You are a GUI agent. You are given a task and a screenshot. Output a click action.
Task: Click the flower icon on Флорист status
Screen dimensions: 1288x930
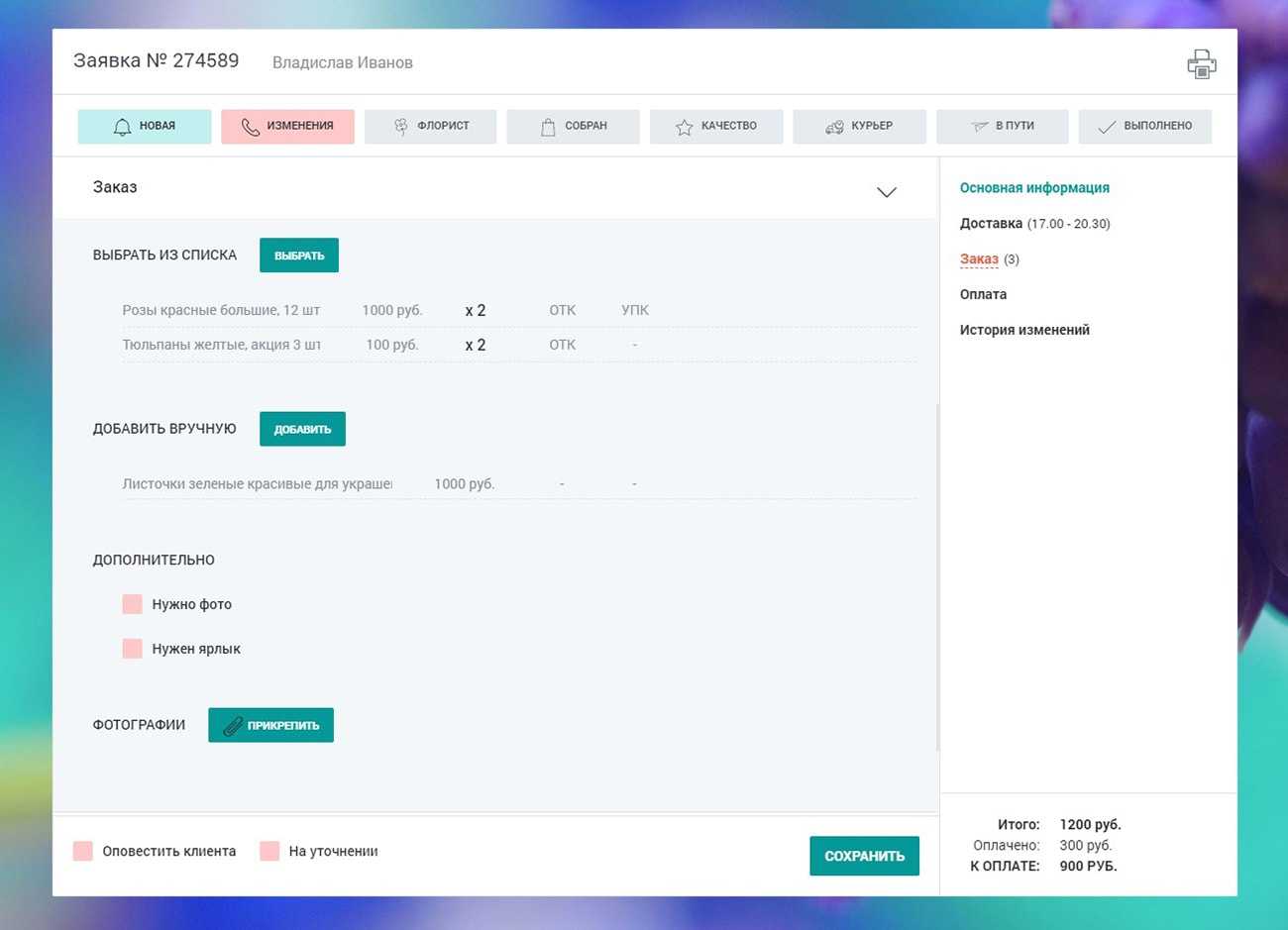tap(400, 127)
